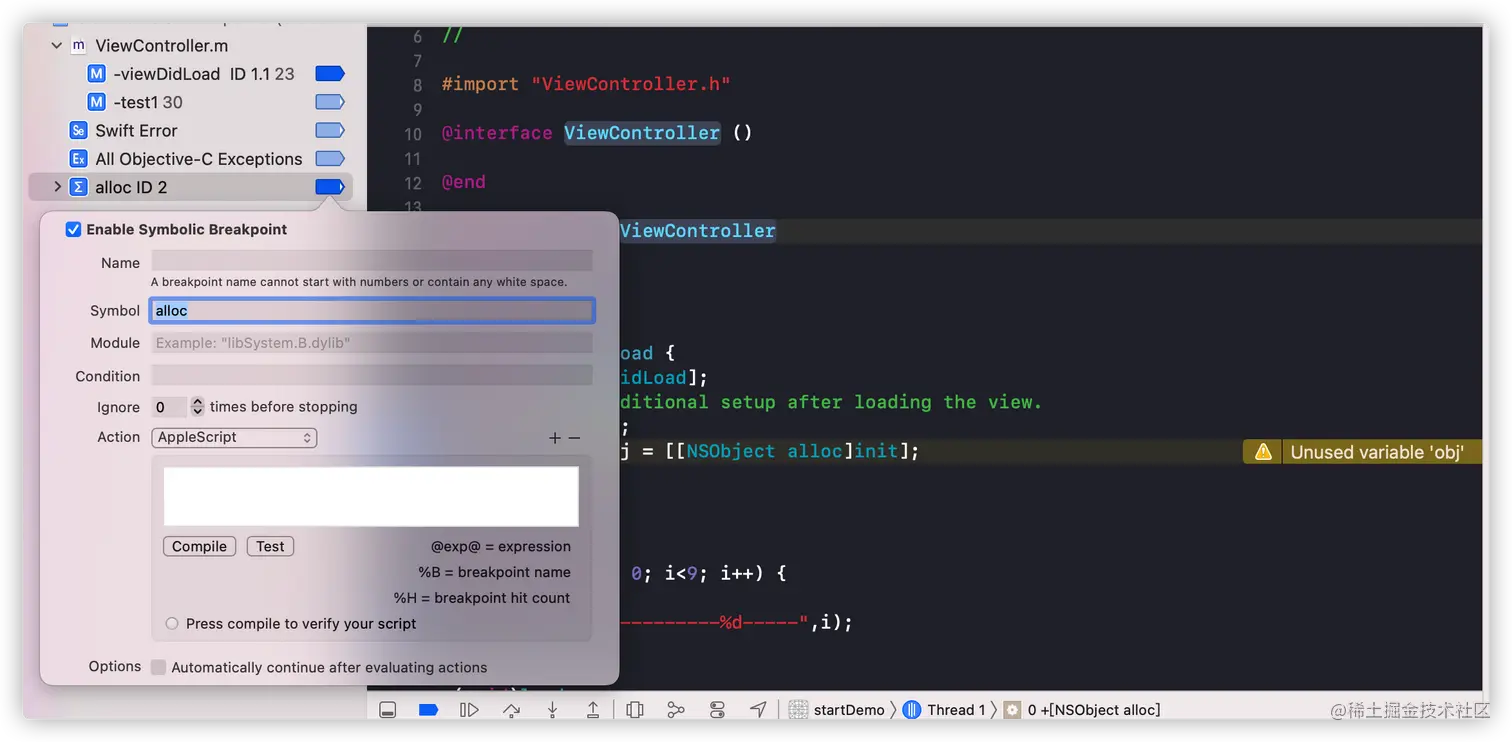Click the -viewDidLoad method icon

click(x=96, y=74)
